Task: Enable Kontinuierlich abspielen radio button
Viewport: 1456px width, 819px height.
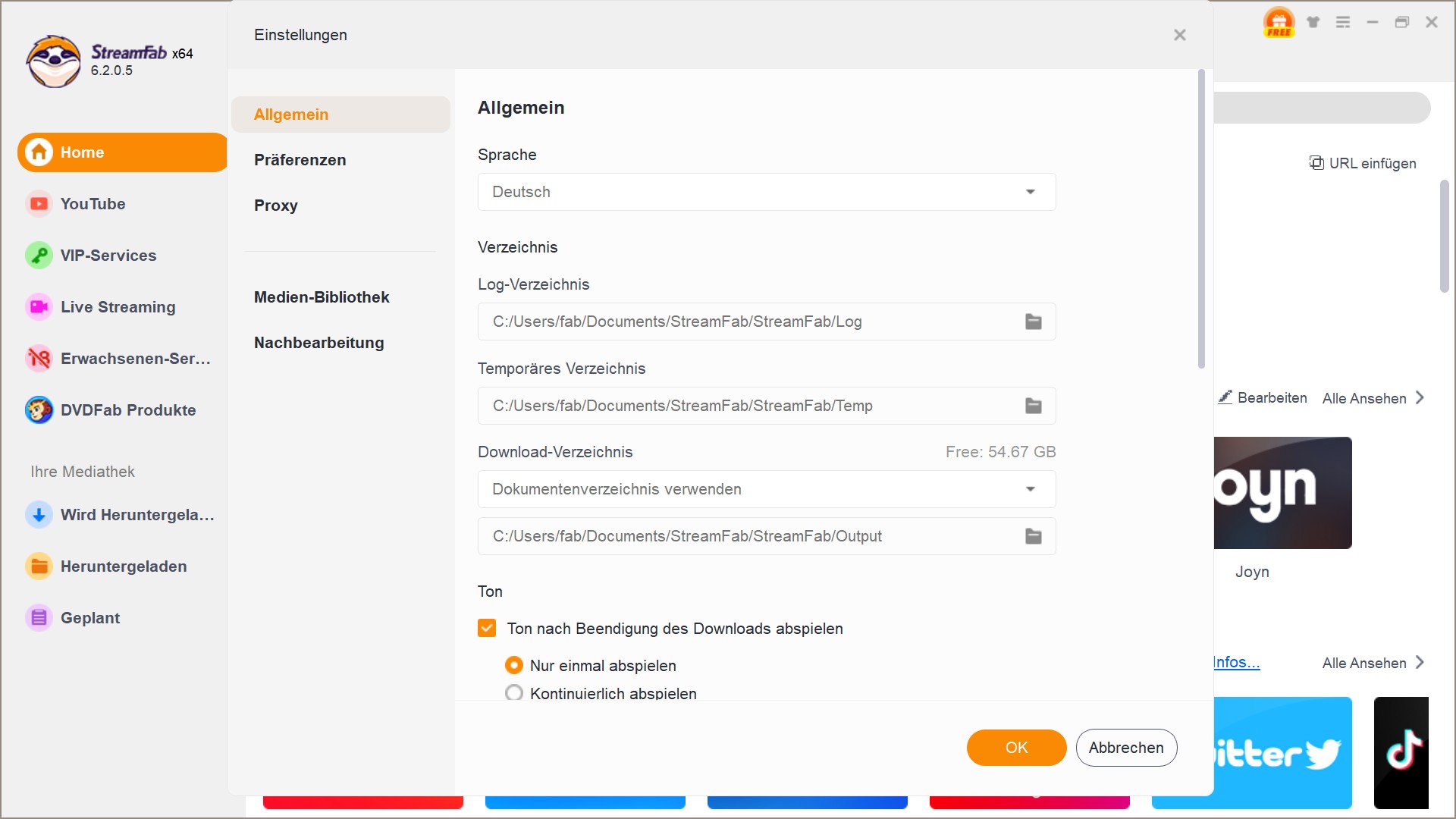Action: [x=515, y=693]
